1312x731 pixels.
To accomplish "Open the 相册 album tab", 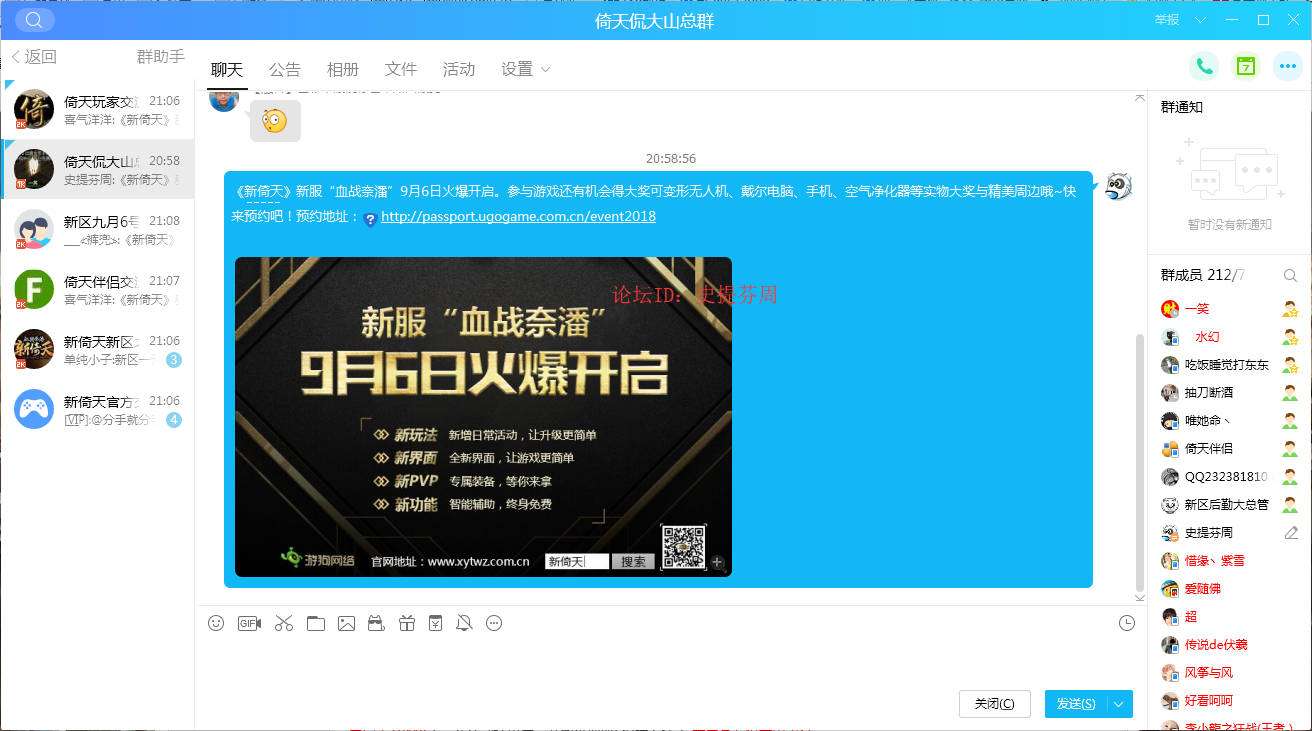I will click(343, 69).
